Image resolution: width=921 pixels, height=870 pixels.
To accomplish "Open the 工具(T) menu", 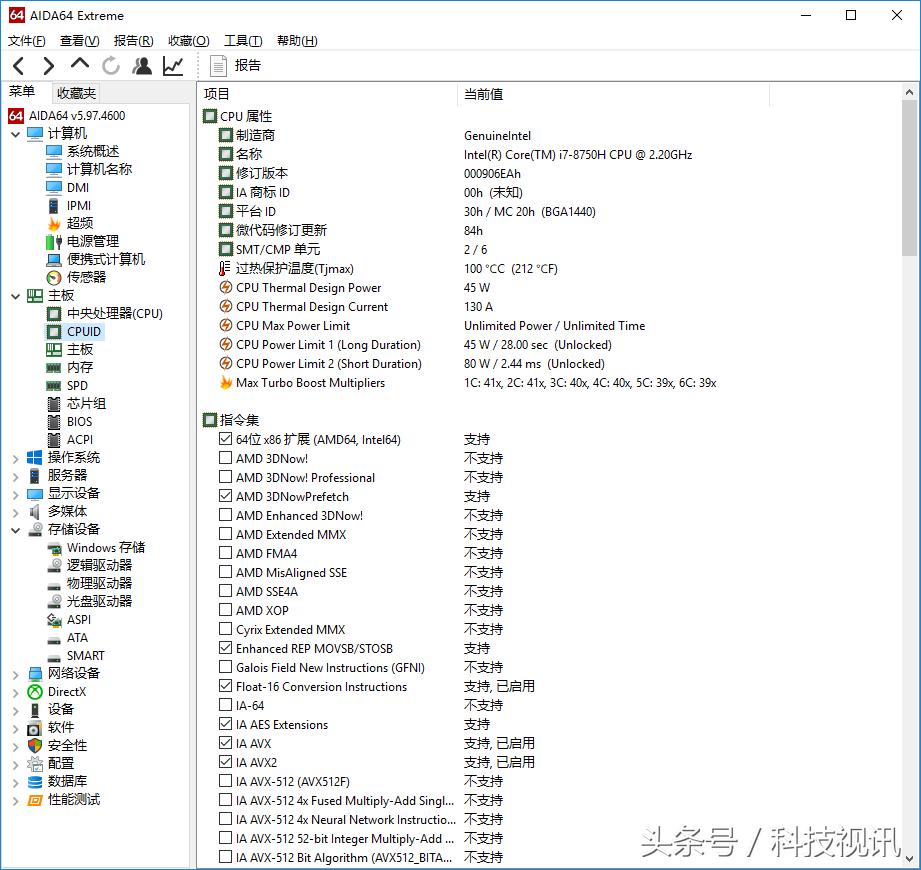I will (x=243, y=41).
